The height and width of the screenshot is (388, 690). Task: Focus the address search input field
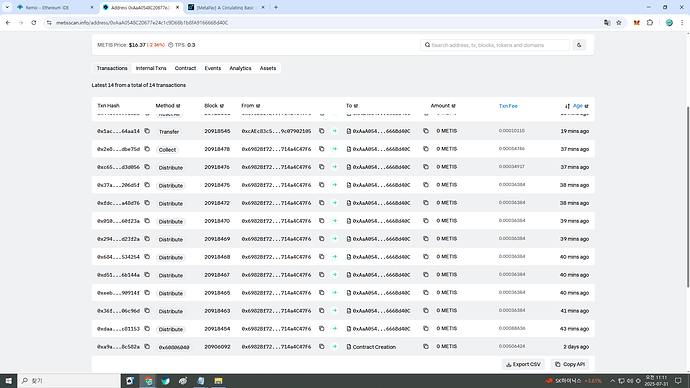495,45
